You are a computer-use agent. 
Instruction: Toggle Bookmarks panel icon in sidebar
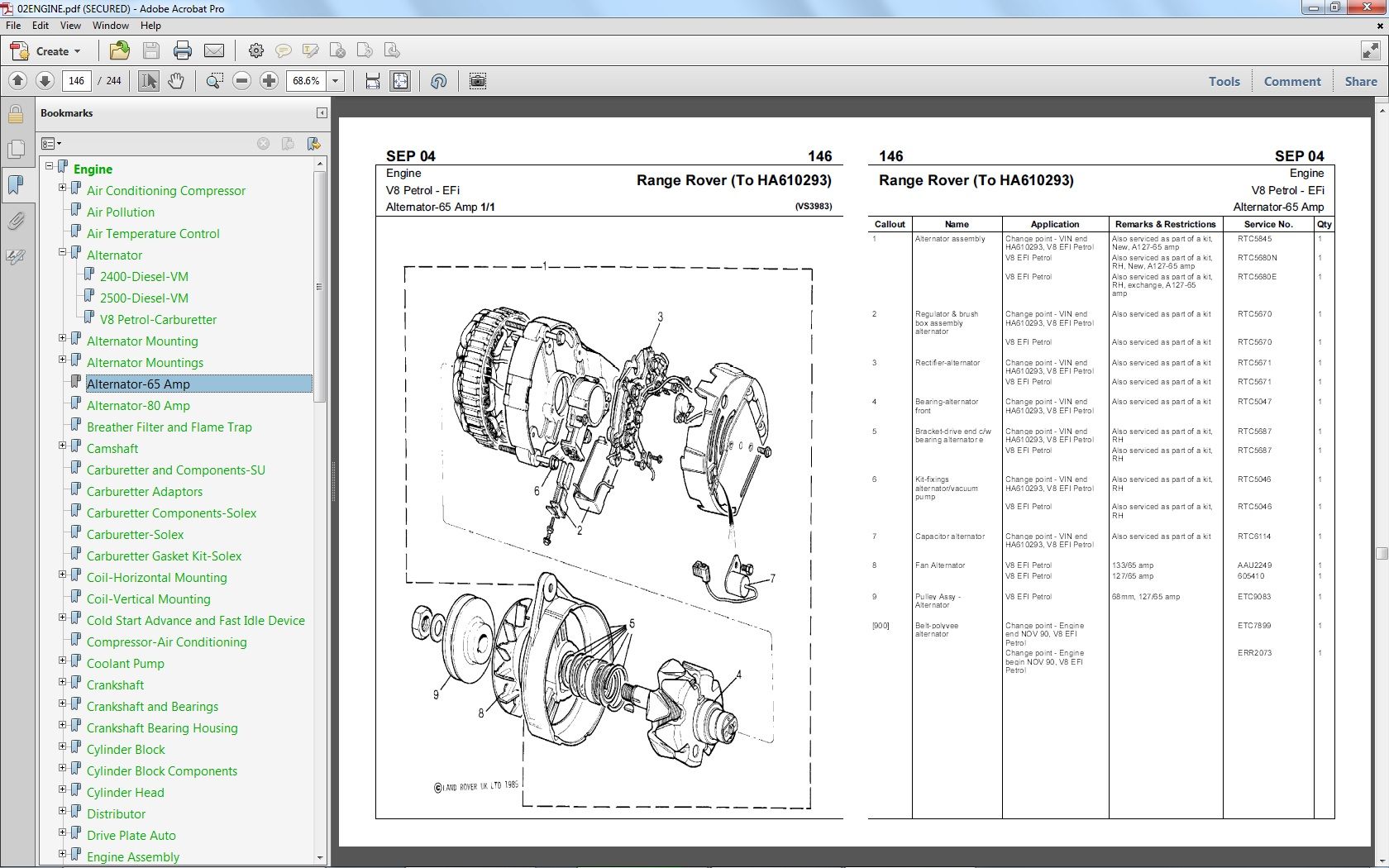click(16, 184)
